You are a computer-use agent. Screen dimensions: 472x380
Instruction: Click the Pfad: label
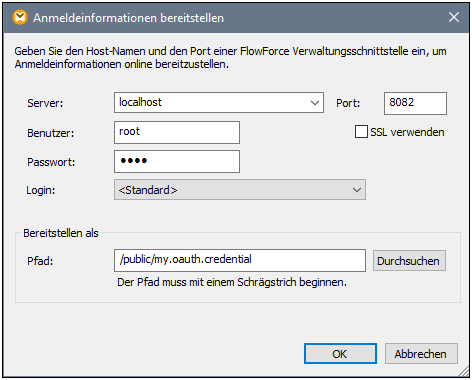[40, 261]
